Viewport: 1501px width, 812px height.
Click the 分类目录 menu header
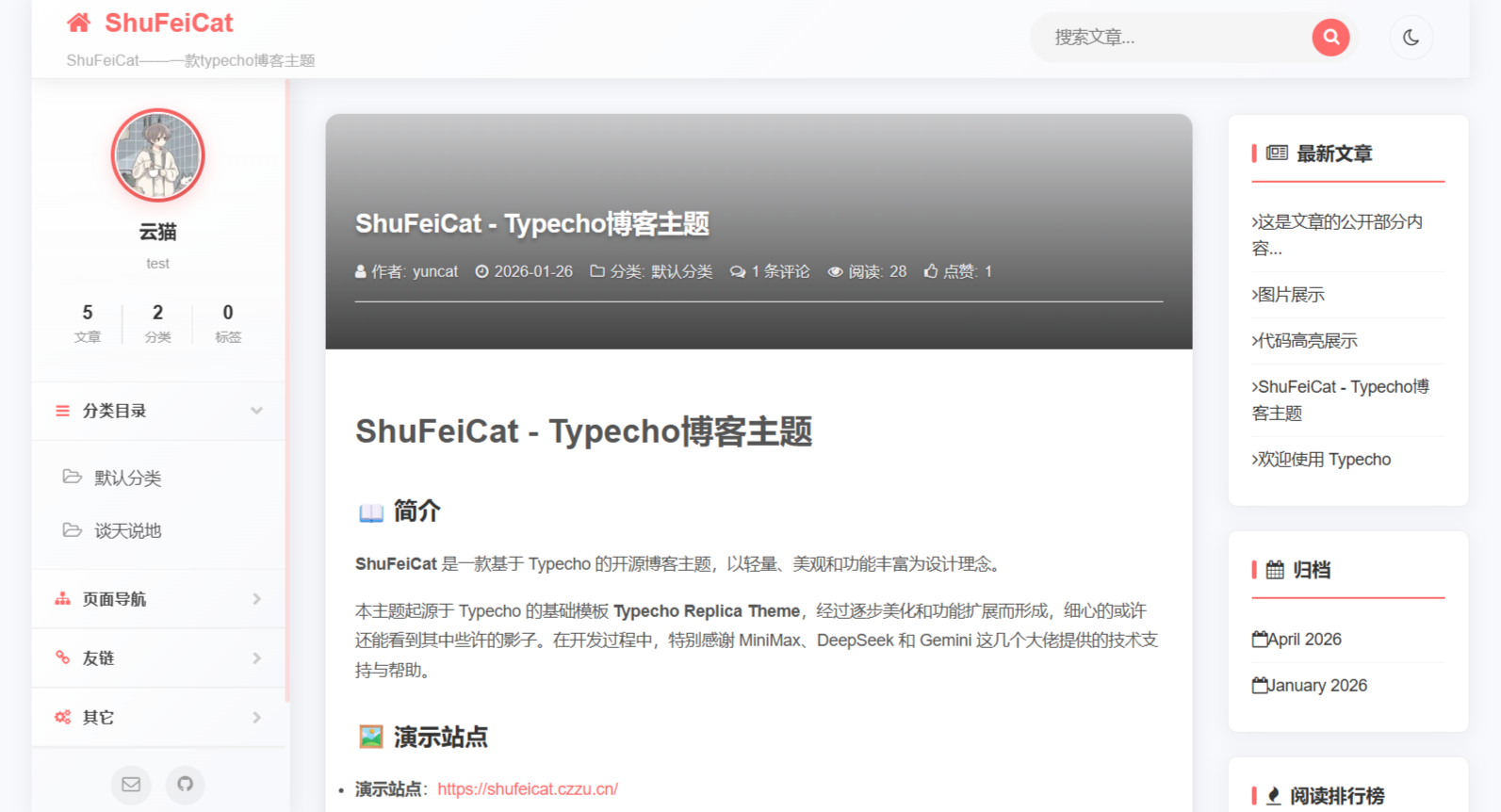(x=158, y=411)
